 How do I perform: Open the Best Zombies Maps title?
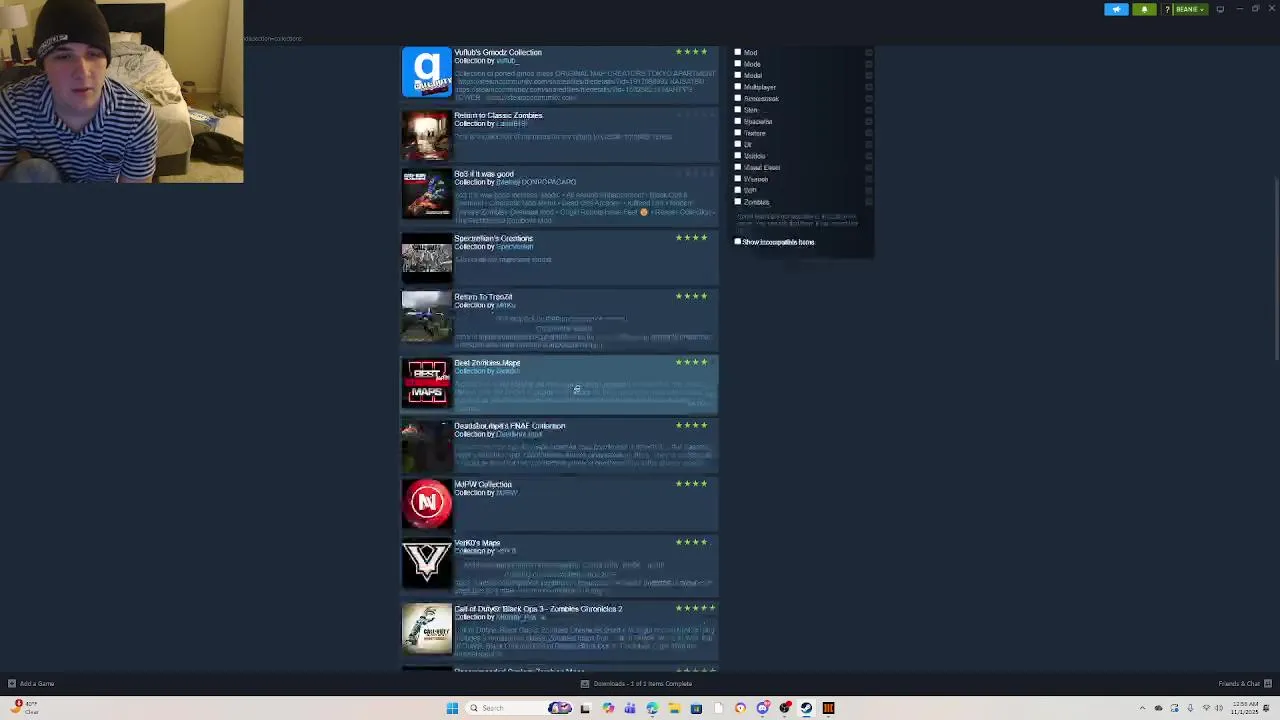487,362
